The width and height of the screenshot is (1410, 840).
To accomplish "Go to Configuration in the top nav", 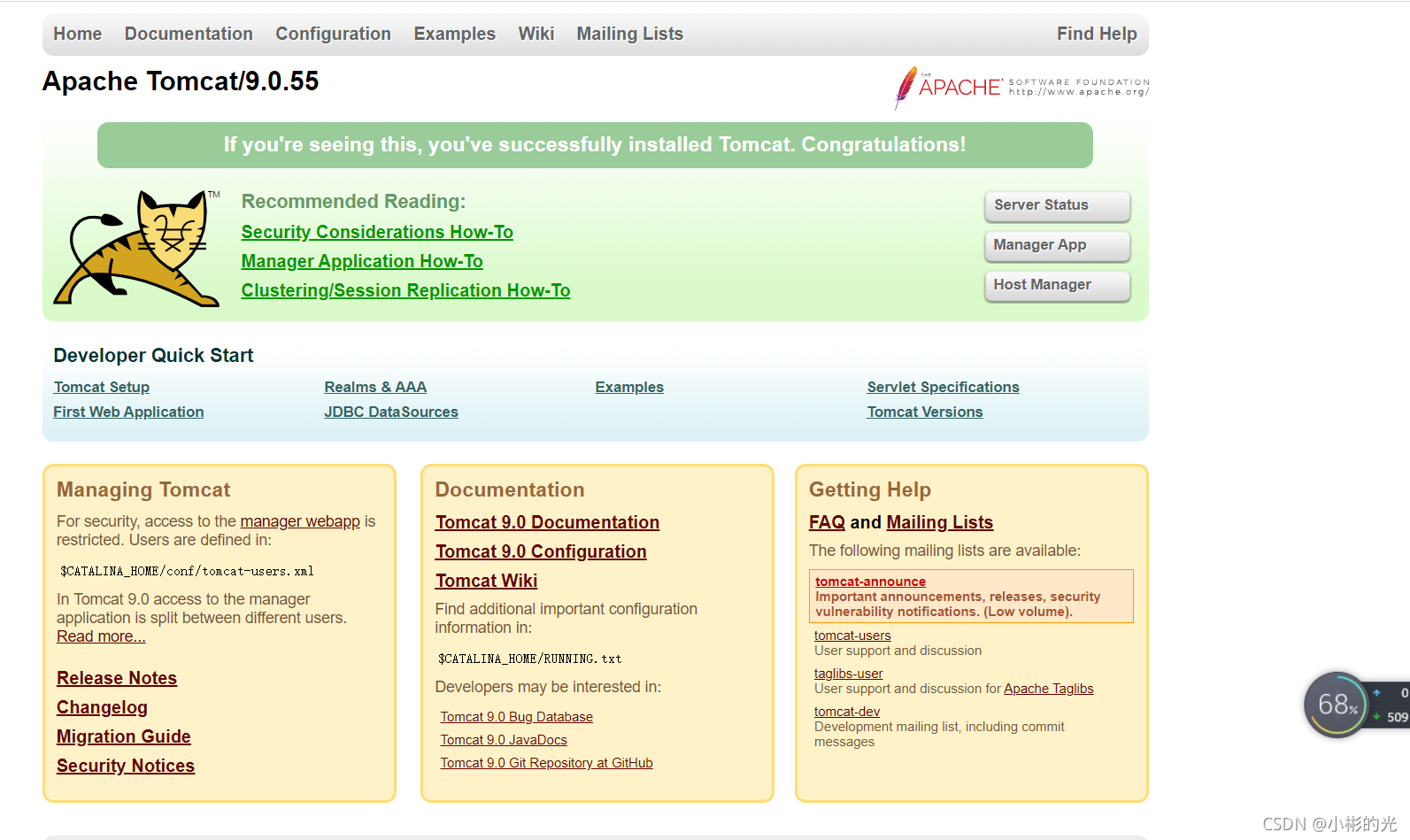I will [x=333, y=34].
